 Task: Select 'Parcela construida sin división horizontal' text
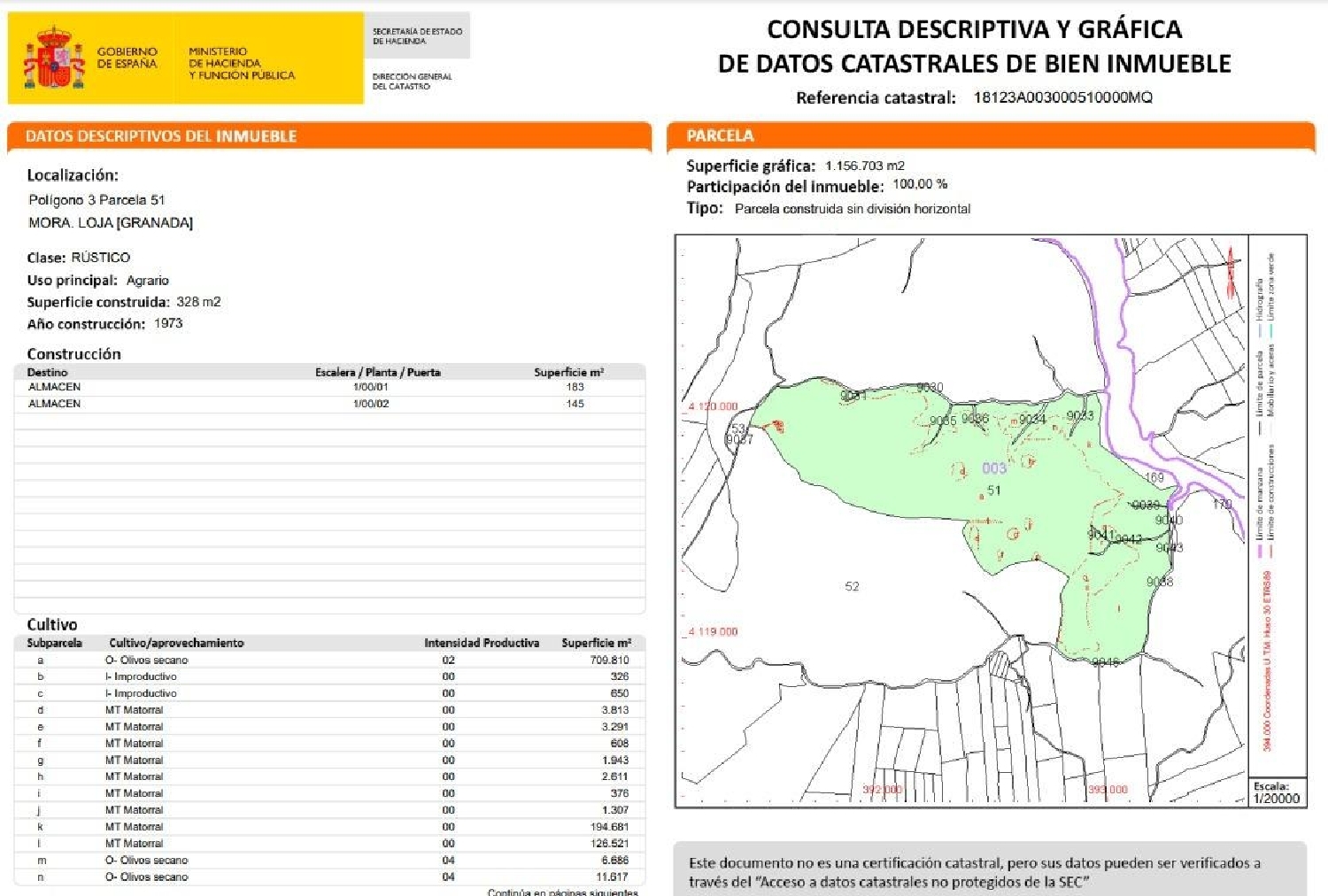[853, 209]
